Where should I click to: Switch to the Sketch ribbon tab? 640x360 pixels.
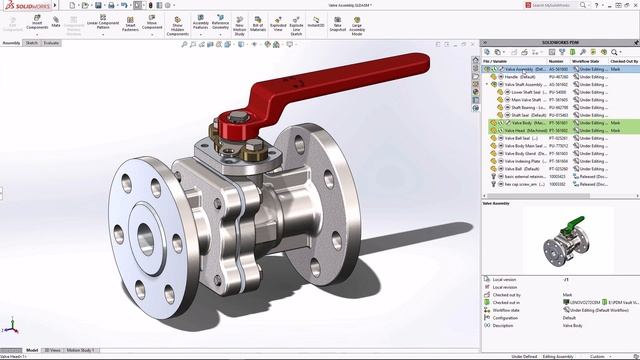[31, 43]
